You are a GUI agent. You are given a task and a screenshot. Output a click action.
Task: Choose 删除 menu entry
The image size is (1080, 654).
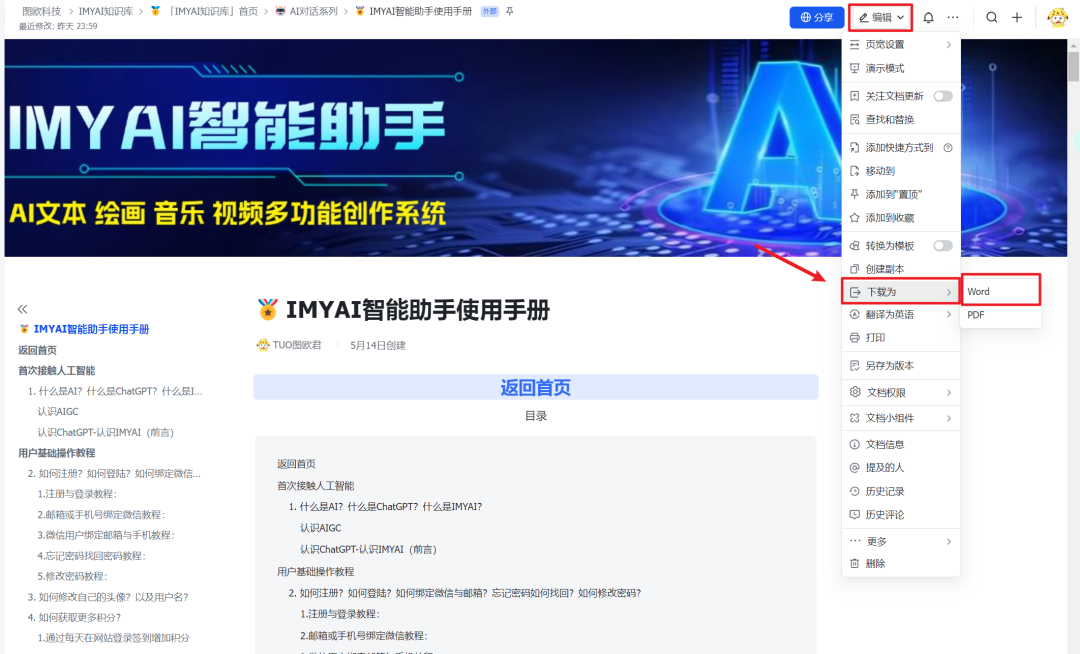pos(901,563)
